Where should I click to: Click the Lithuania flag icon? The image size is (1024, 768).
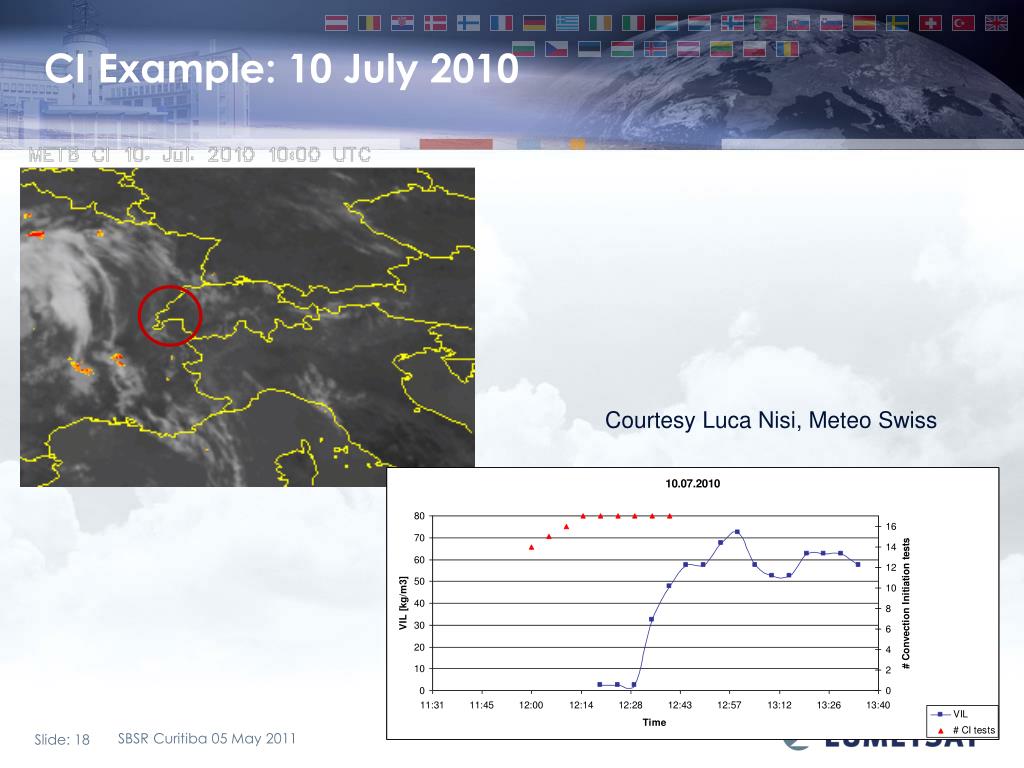point(721,49)
